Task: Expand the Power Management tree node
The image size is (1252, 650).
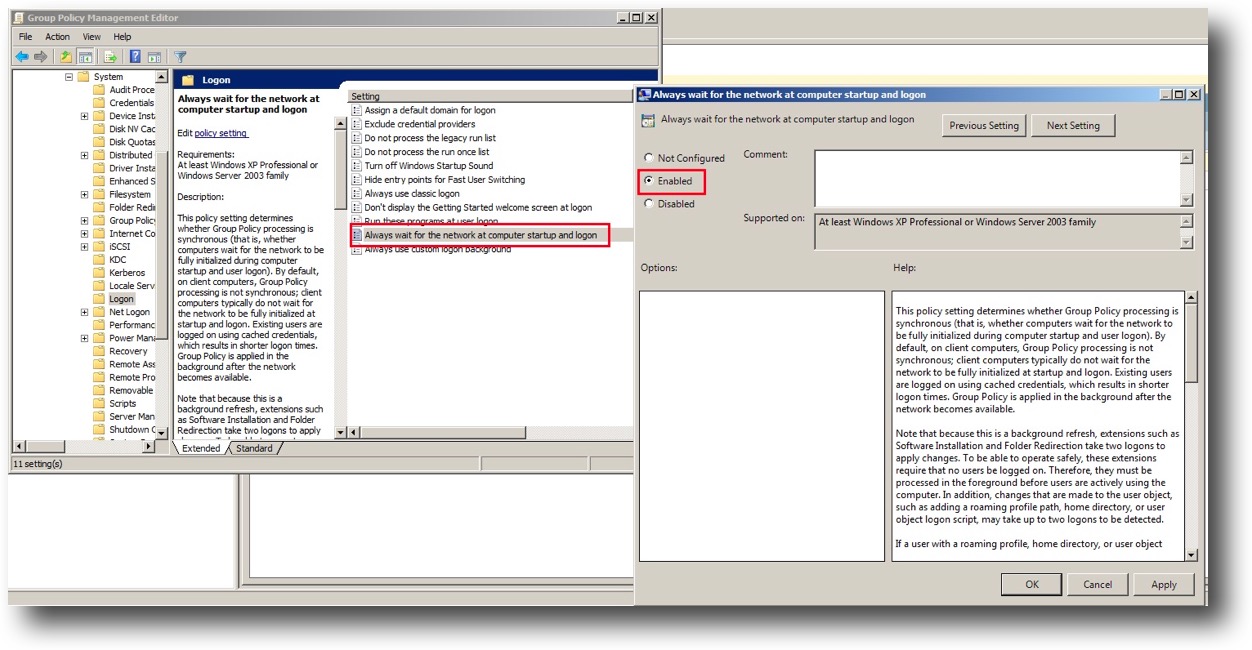Action: 85,337
